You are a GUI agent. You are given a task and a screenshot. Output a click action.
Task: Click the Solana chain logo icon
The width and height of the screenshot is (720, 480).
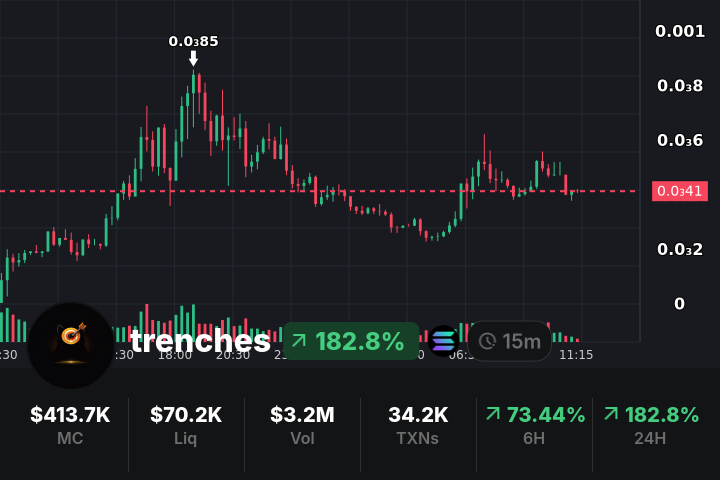point(443,341)
